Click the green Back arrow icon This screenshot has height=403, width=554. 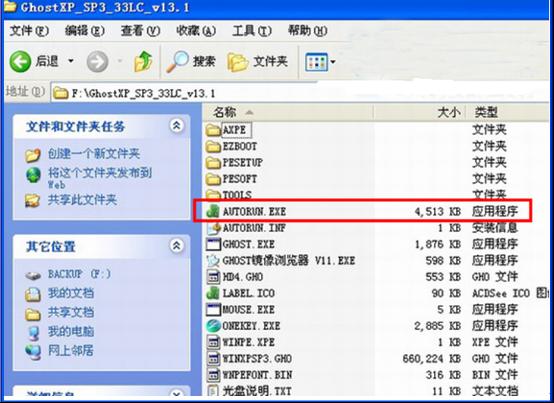20,61
